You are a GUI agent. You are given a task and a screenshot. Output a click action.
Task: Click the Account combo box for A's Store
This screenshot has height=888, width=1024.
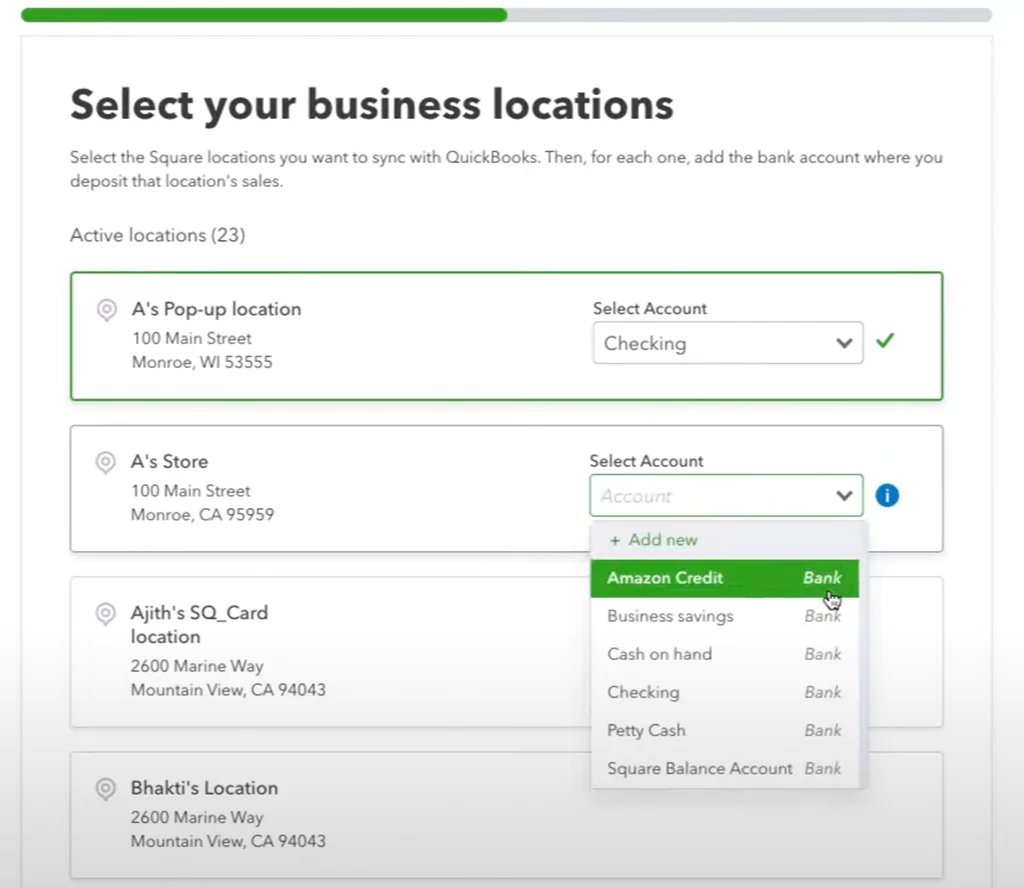(x=726, y=496)
